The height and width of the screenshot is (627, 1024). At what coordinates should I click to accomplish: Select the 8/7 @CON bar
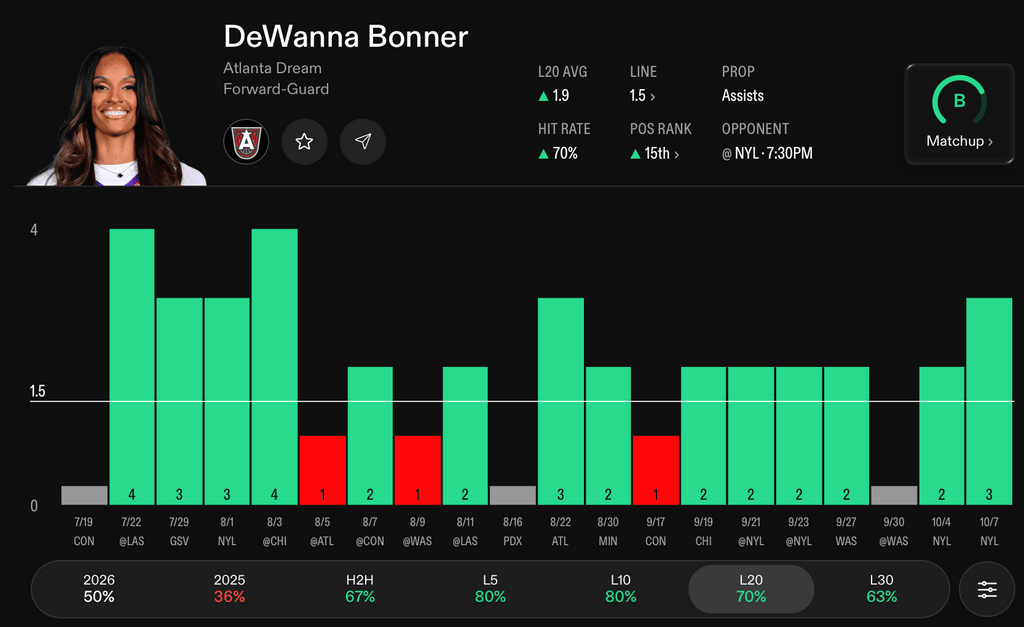tap(370, 436)
